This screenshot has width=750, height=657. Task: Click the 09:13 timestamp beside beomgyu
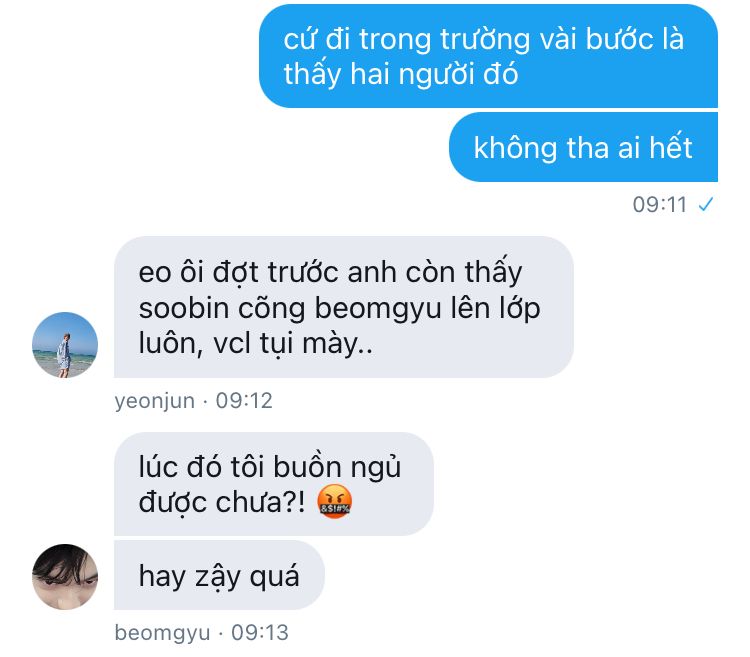(x=260, y=633)
